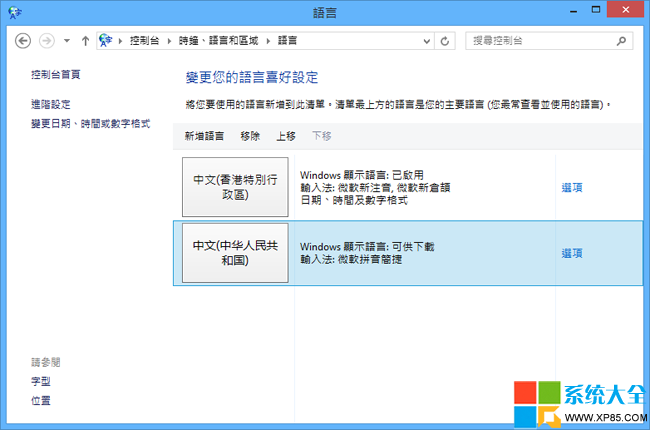Open 字型 link under 請參閱
Screen dimensions: 650x430
[41, 381]
